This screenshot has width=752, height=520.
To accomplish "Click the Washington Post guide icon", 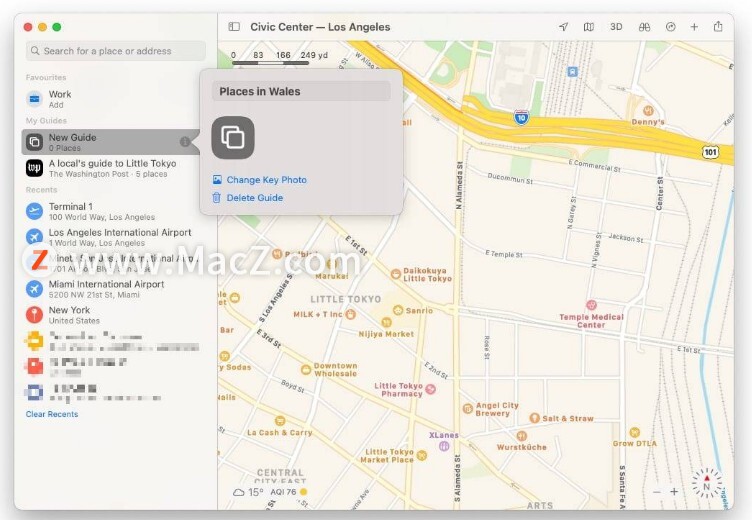I will point(35,168).
